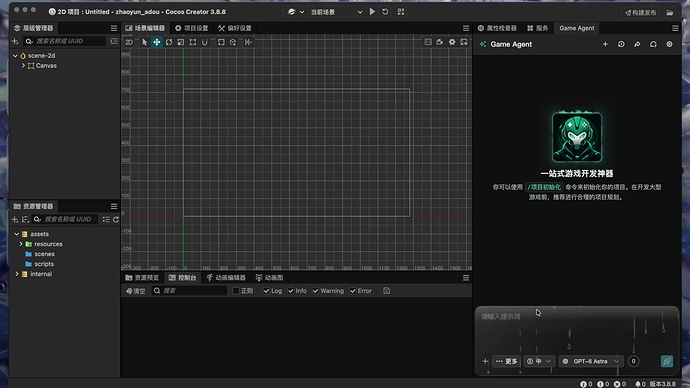Click the 清空 console clear button
This screenshot has width=690, height=388.
tap(136, 291)
